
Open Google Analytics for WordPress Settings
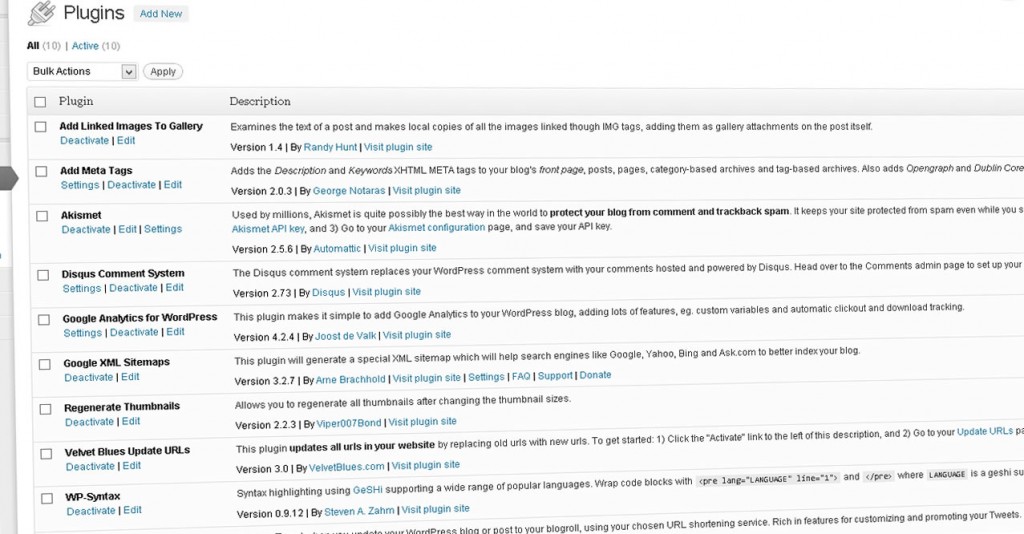click(82, 332)
